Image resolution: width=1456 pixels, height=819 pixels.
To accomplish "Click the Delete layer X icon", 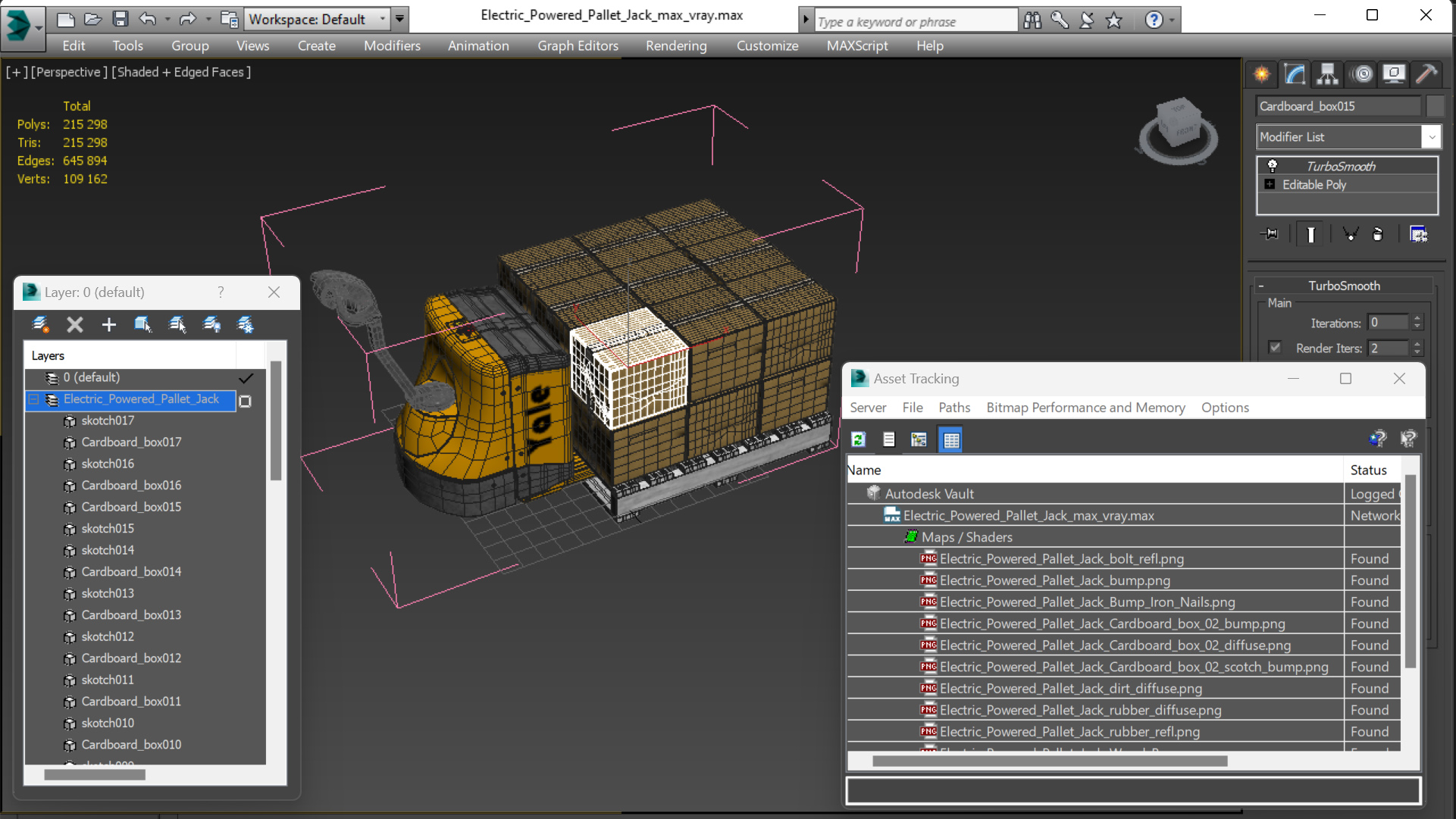I will [x=74, y=325].
